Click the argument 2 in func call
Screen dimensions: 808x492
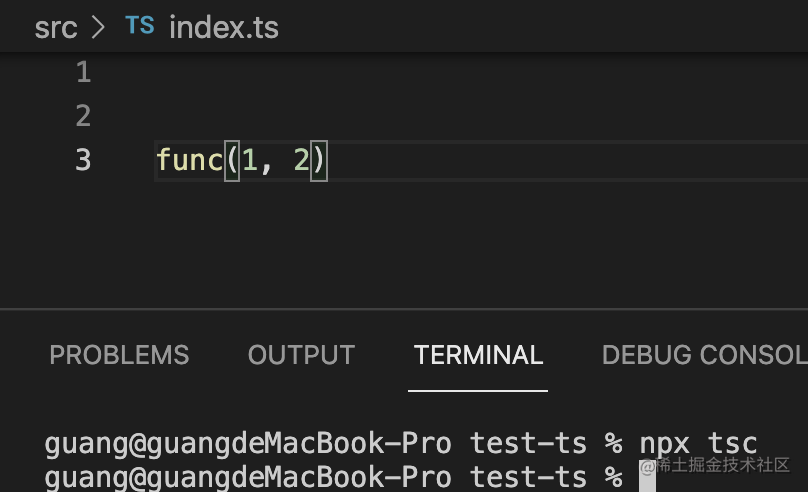pyautogui.click(x=301, y=160)
